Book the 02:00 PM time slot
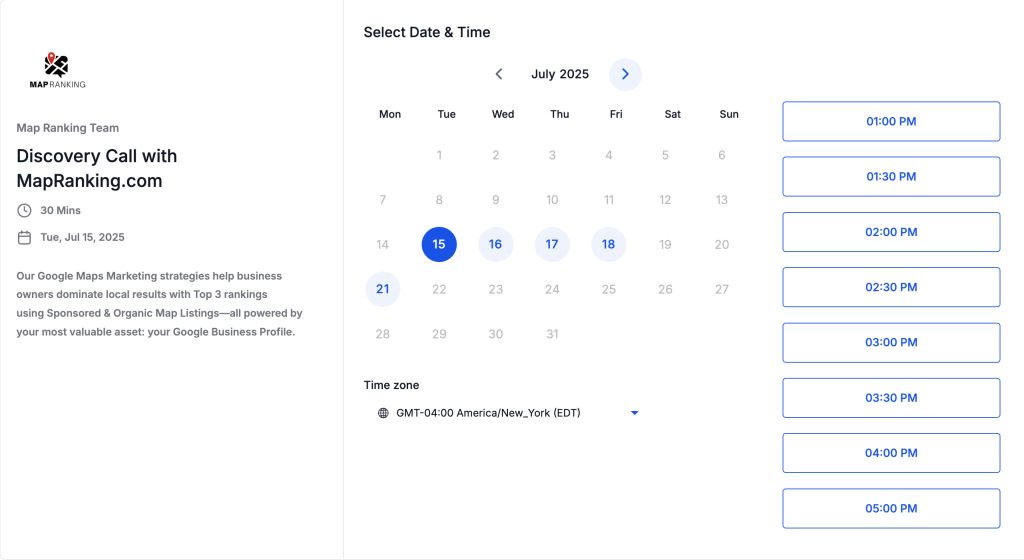 point(890,232)
